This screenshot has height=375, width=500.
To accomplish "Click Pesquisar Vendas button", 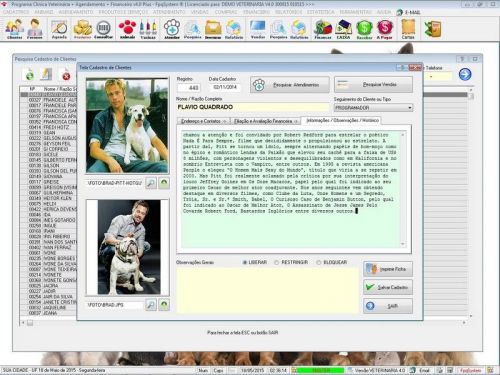I will pyautogui.click(x=373, y=85).
